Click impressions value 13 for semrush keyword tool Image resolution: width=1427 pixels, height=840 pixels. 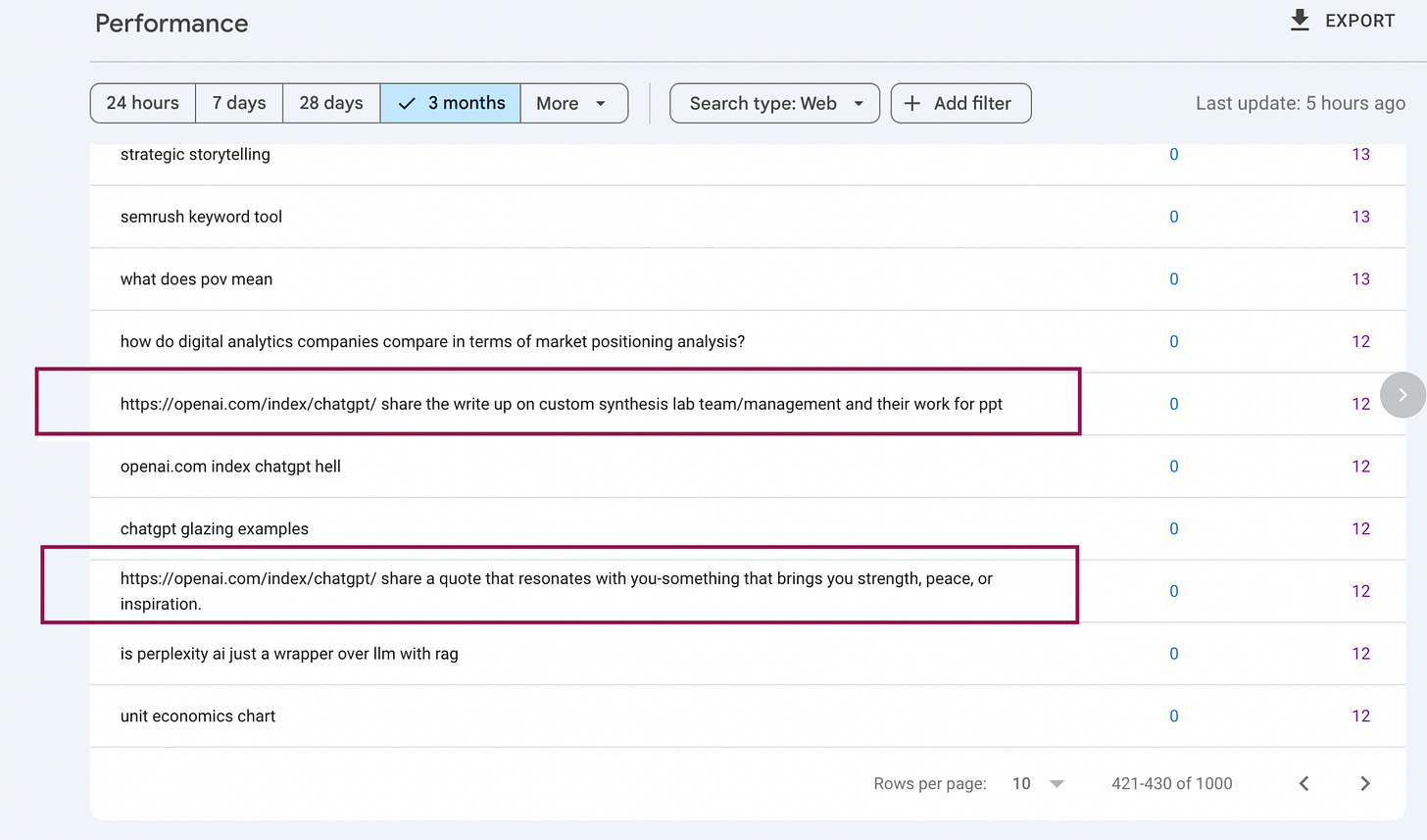tap(1360, 217)
